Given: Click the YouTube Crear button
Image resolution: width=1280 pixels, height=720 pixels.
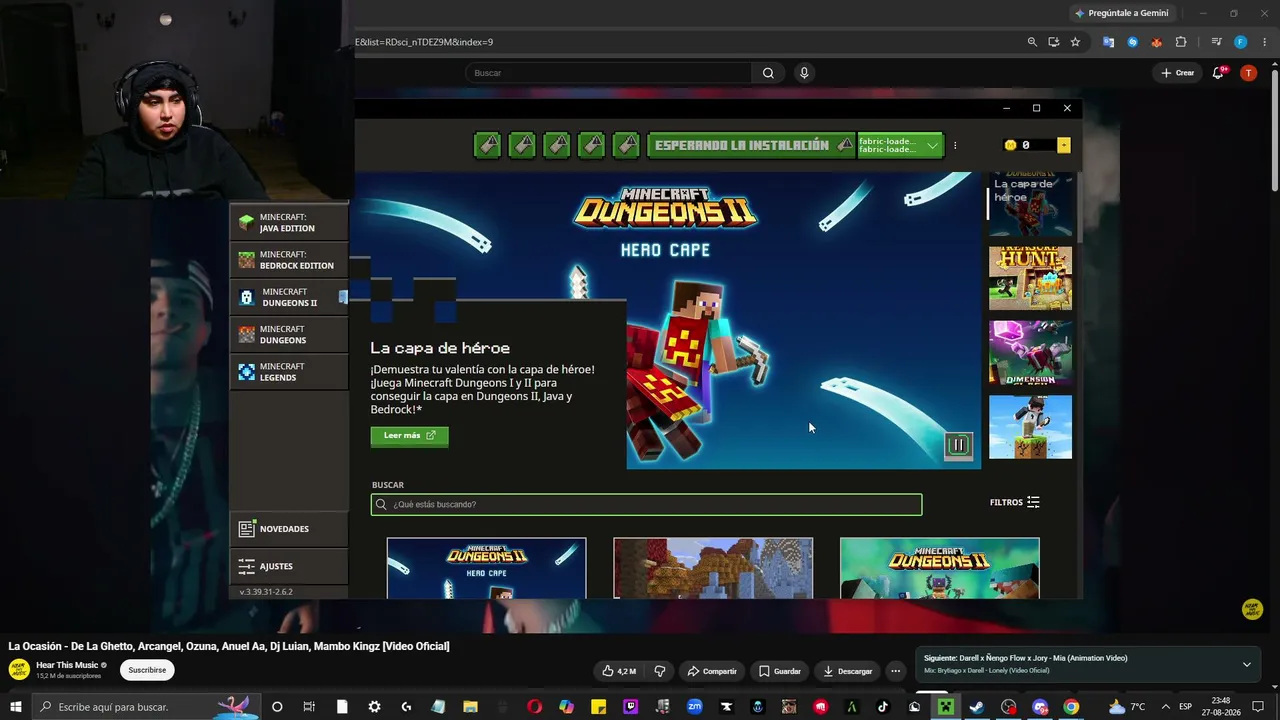Looking at the screenshot, I should [1177, 73].
